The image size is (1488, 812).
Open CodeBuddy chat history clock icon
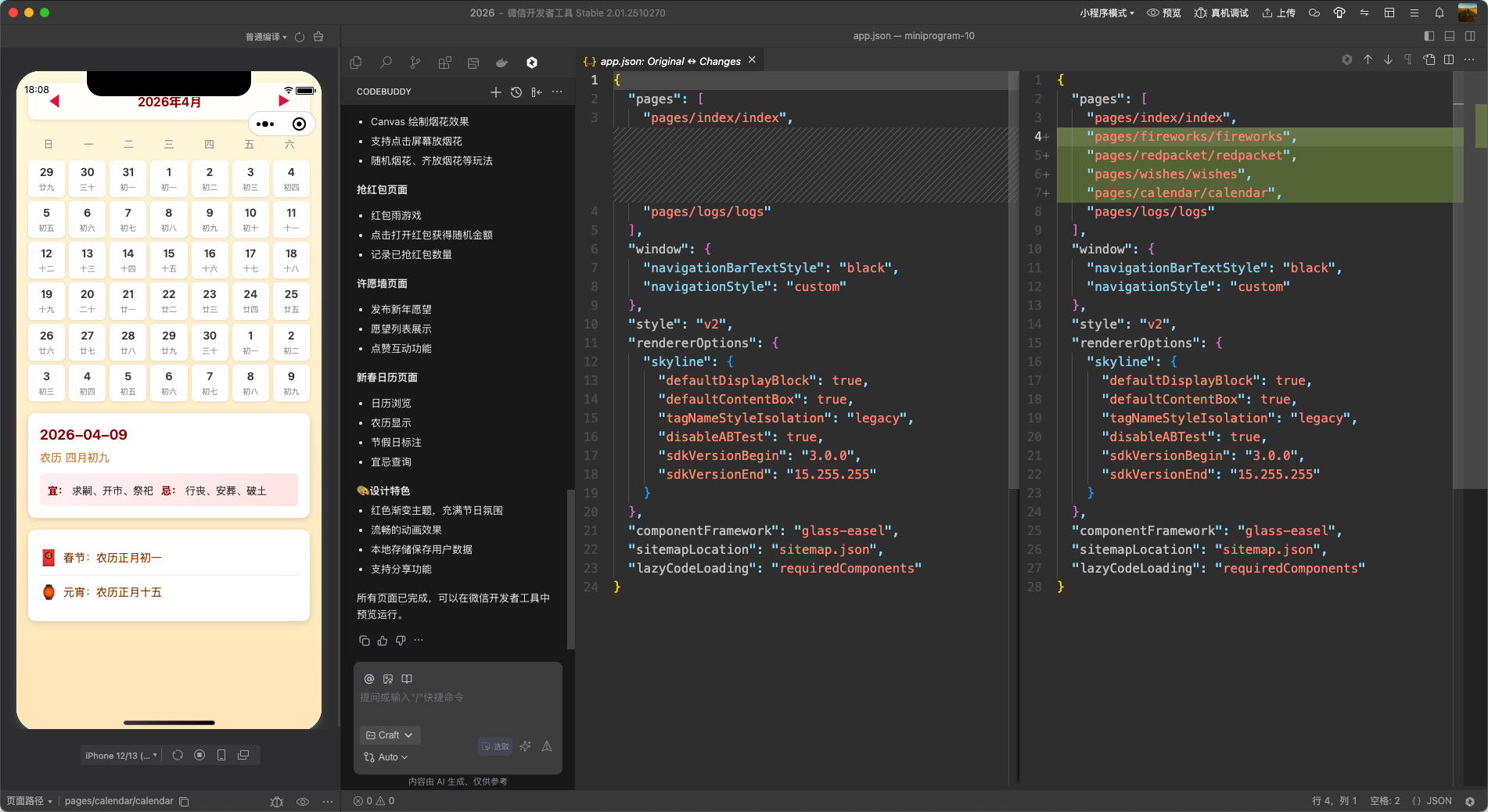[516, 92]
